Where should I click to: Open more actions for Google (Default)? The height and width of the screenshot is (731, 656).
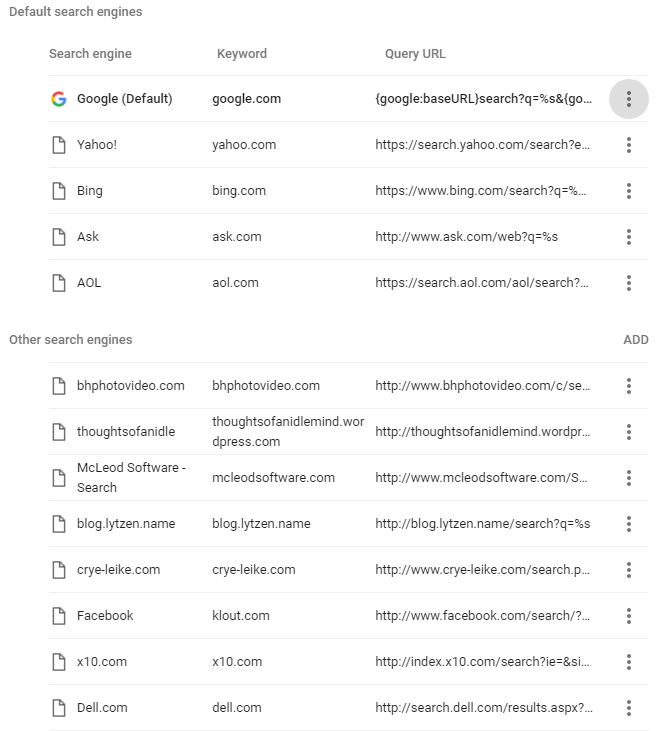[x=629, y=99]
